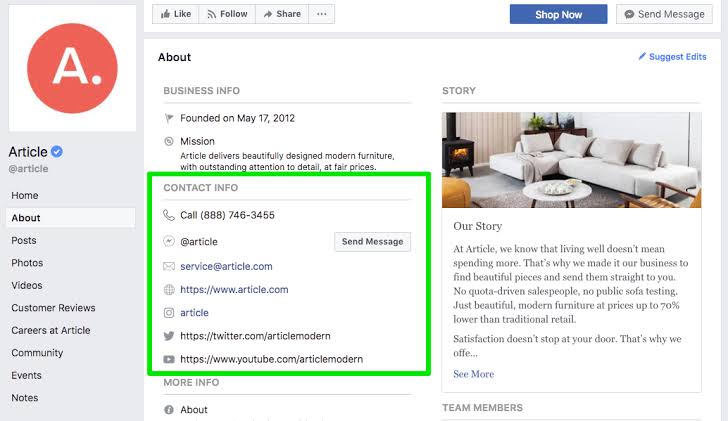Click the @article username under page name
The image size is (728, 421).
coord(28,168)
